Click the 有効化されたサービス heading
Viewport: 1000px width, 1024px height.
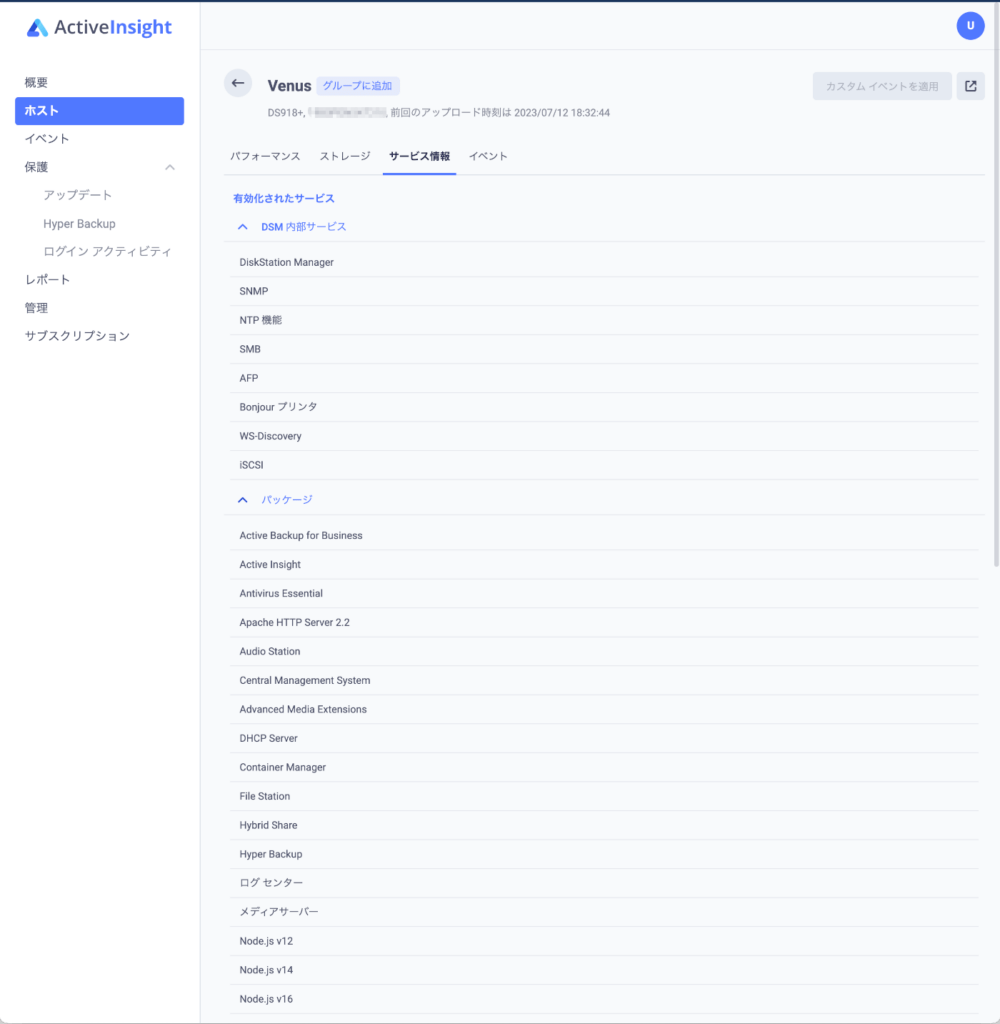(x=283, y=198)
